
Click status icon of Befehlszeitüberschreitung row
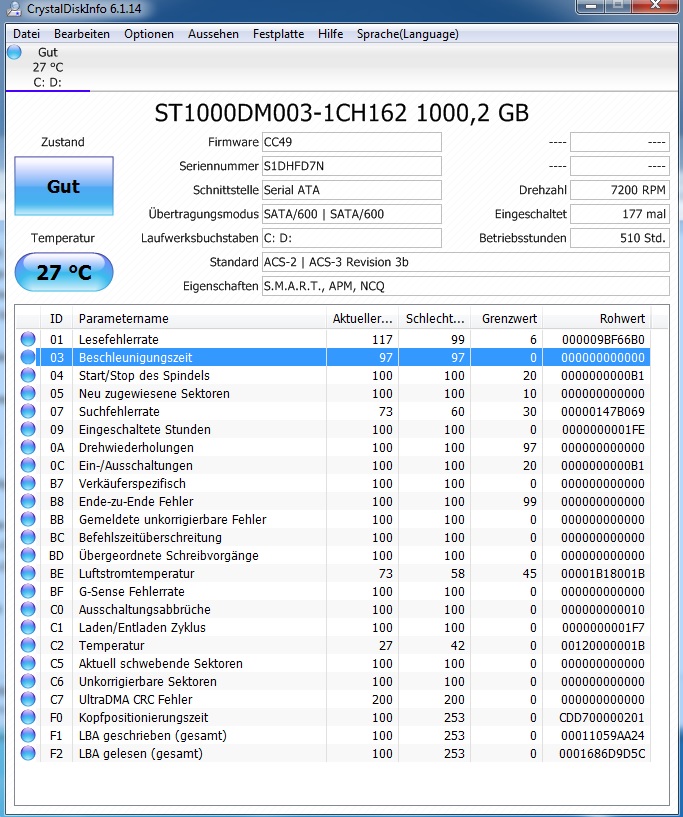click(x=28, y=537)
